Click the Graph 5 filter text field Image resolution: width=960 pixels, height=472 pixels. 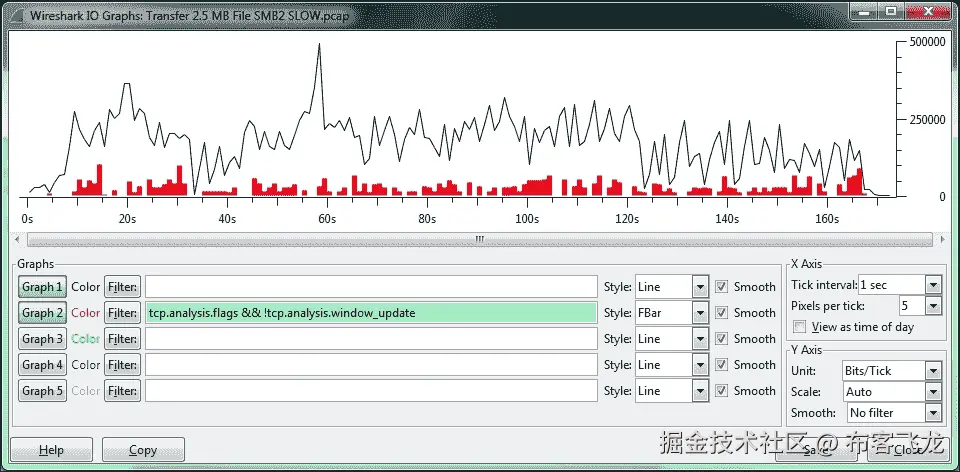click(x=371, y=391)
